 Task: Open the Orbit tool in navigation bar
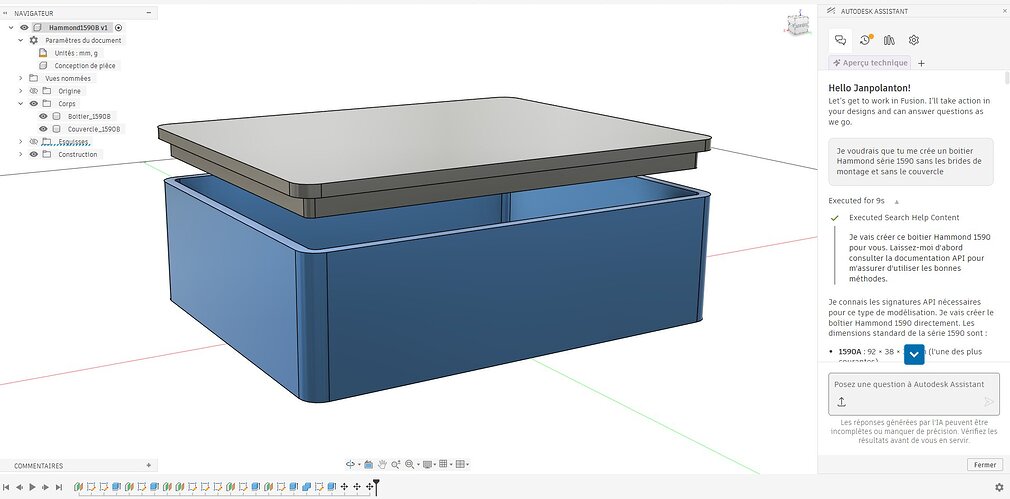point(350,464)
